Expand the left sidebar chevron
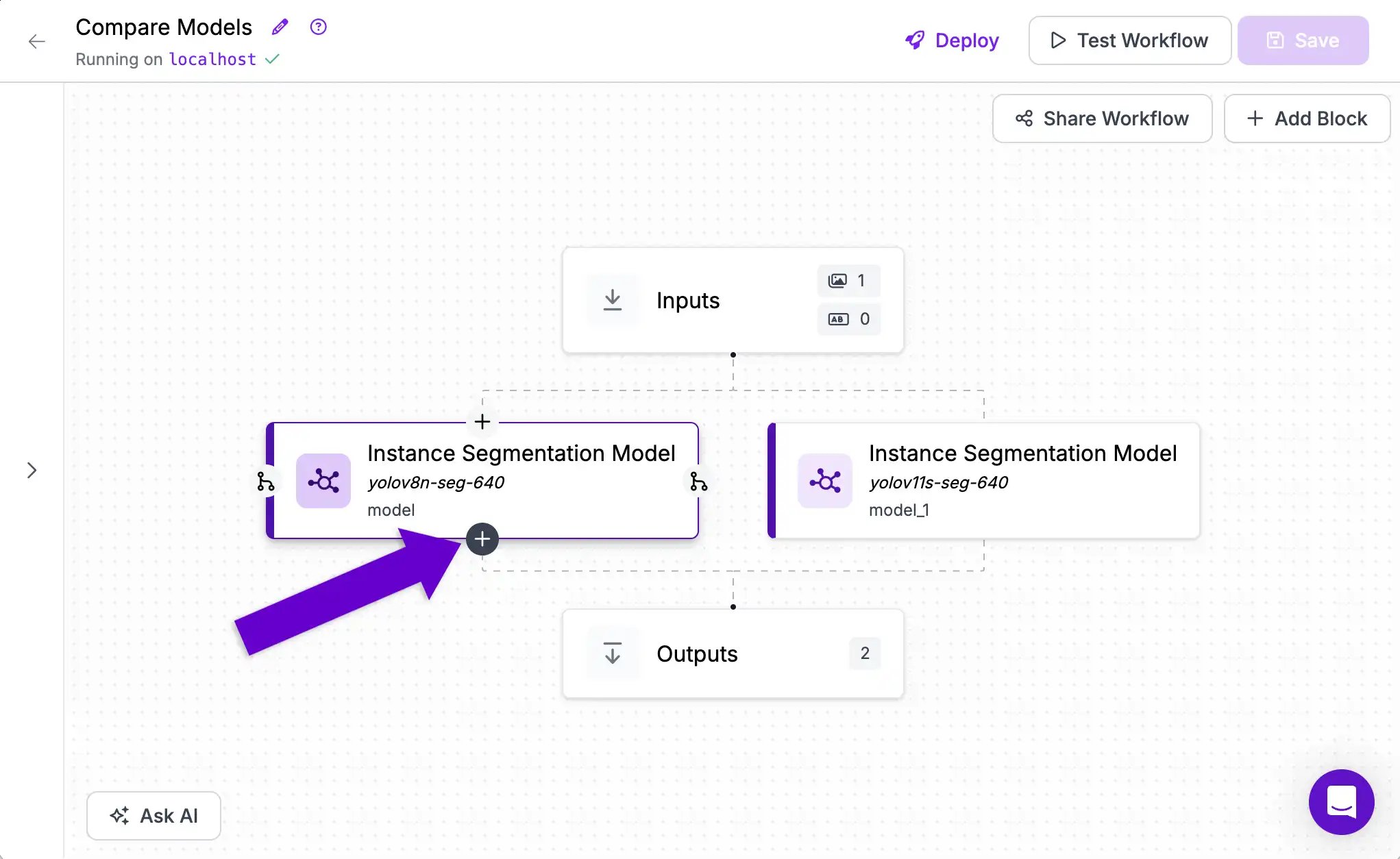The image size is (1400, 859). point(32,470)
